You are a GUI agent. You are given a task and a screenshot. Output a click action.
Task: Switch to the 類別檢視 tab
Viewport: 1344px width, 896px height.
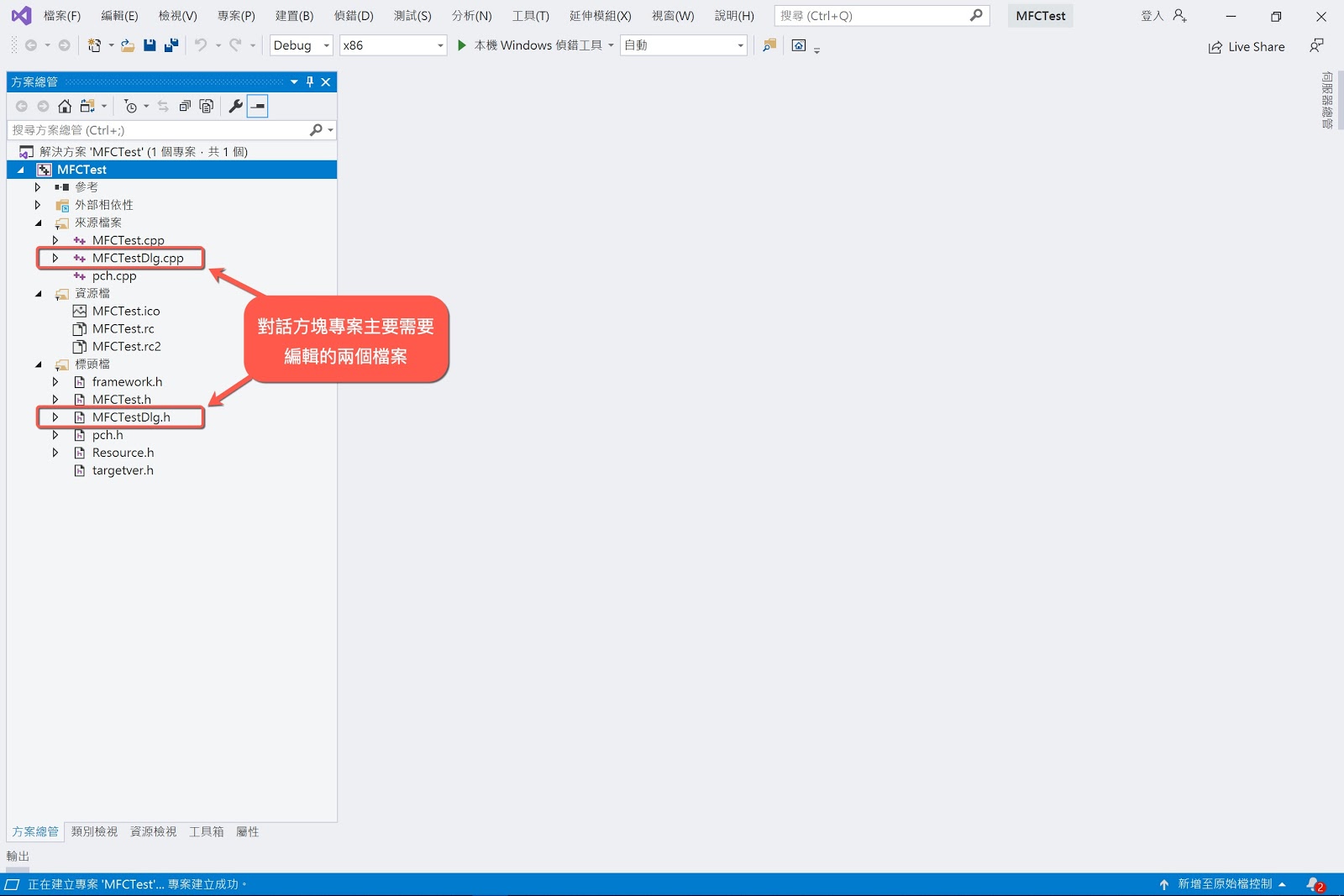point(94,831)
